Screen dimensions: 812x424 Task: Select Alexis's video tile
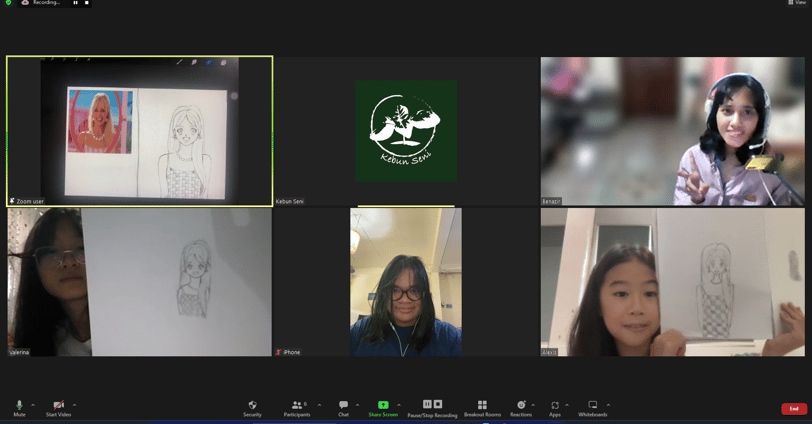[673, 282]
